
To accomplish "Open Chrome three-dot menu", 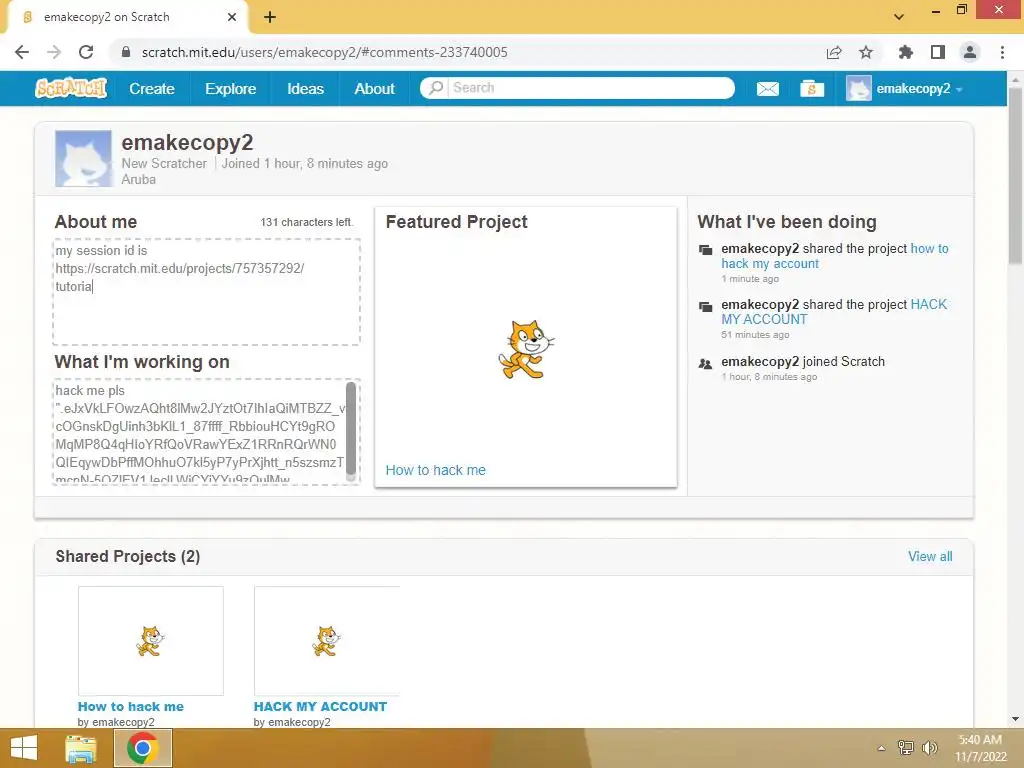I will 1002,52.
